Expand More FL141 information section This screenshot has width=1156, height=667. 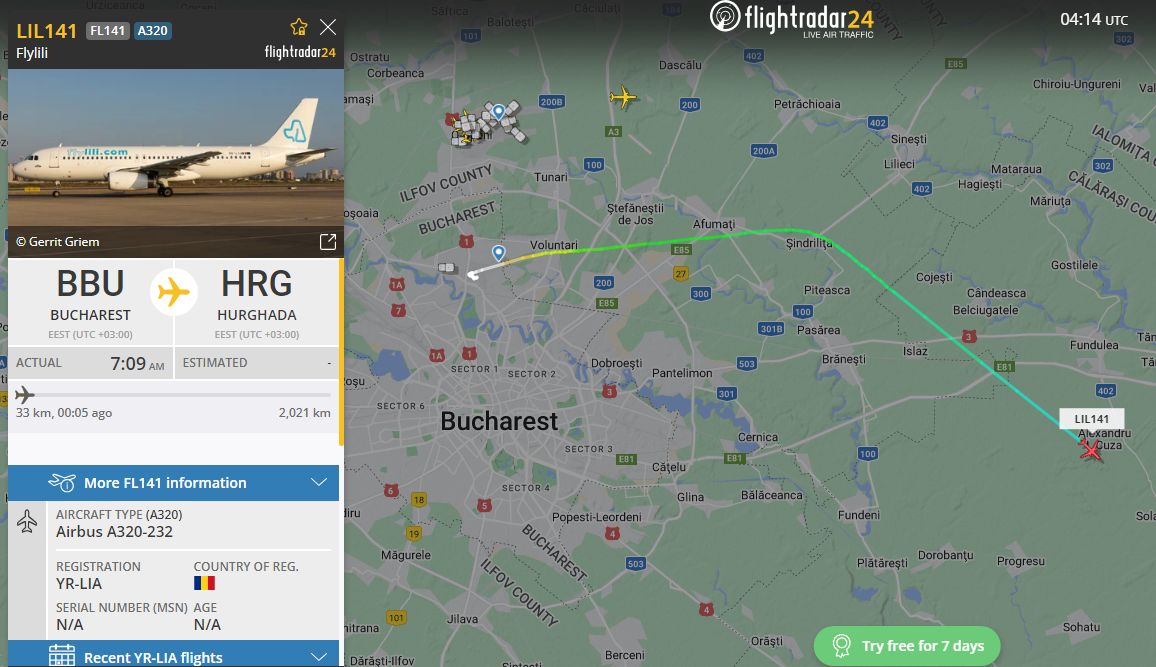173,483
